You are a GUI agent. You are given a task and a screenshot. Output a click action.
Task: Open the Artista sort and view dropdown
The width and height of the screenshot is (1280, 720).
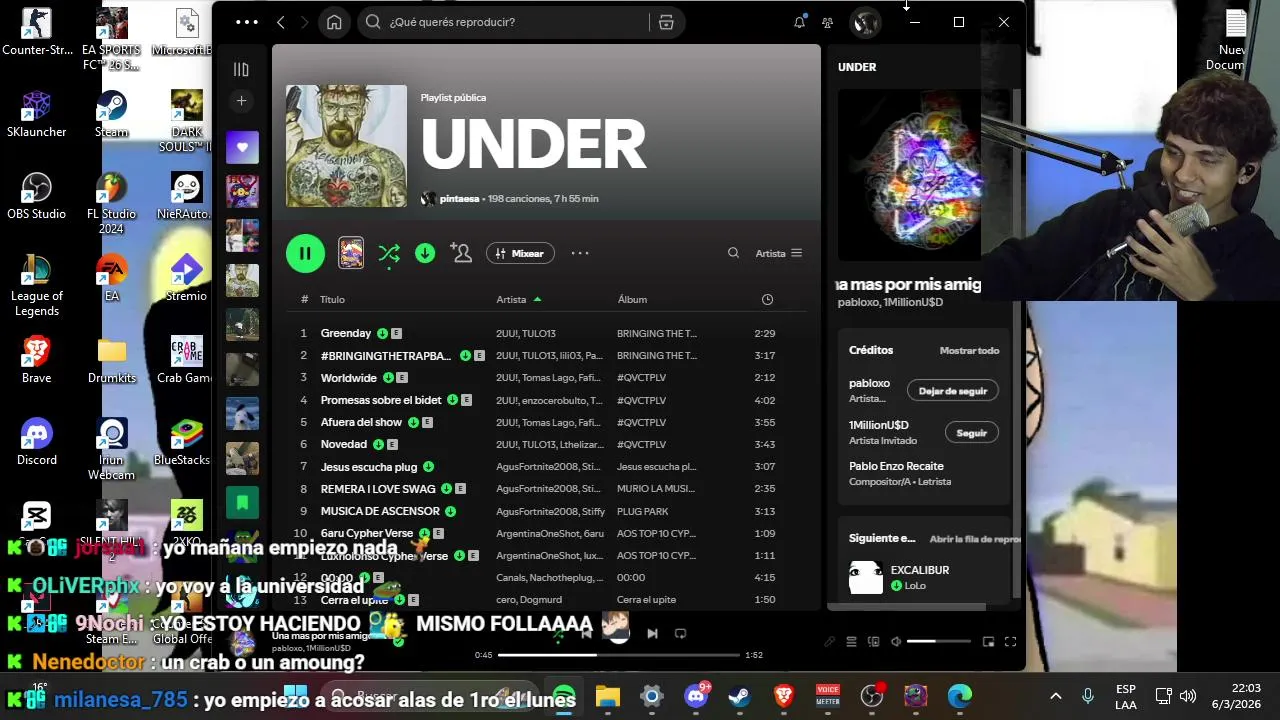coord(778,253)
